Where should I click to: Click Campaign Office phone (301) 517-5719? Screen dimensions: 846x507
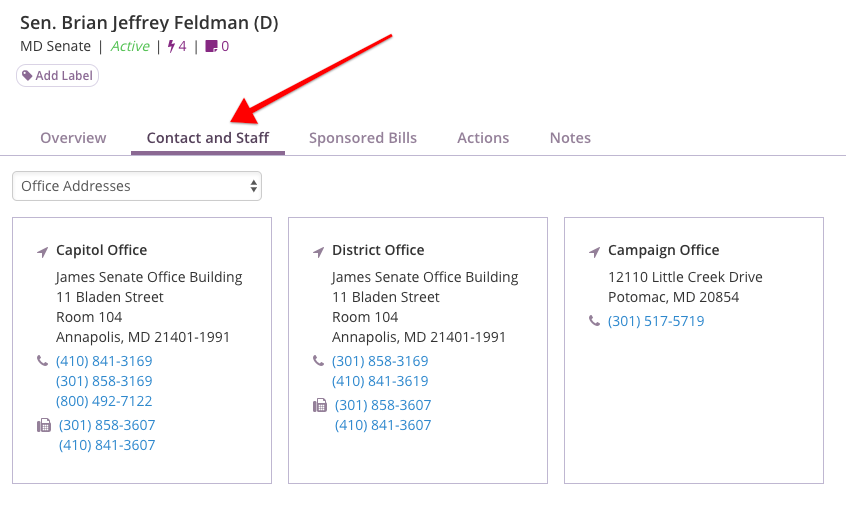coord(656,321)
